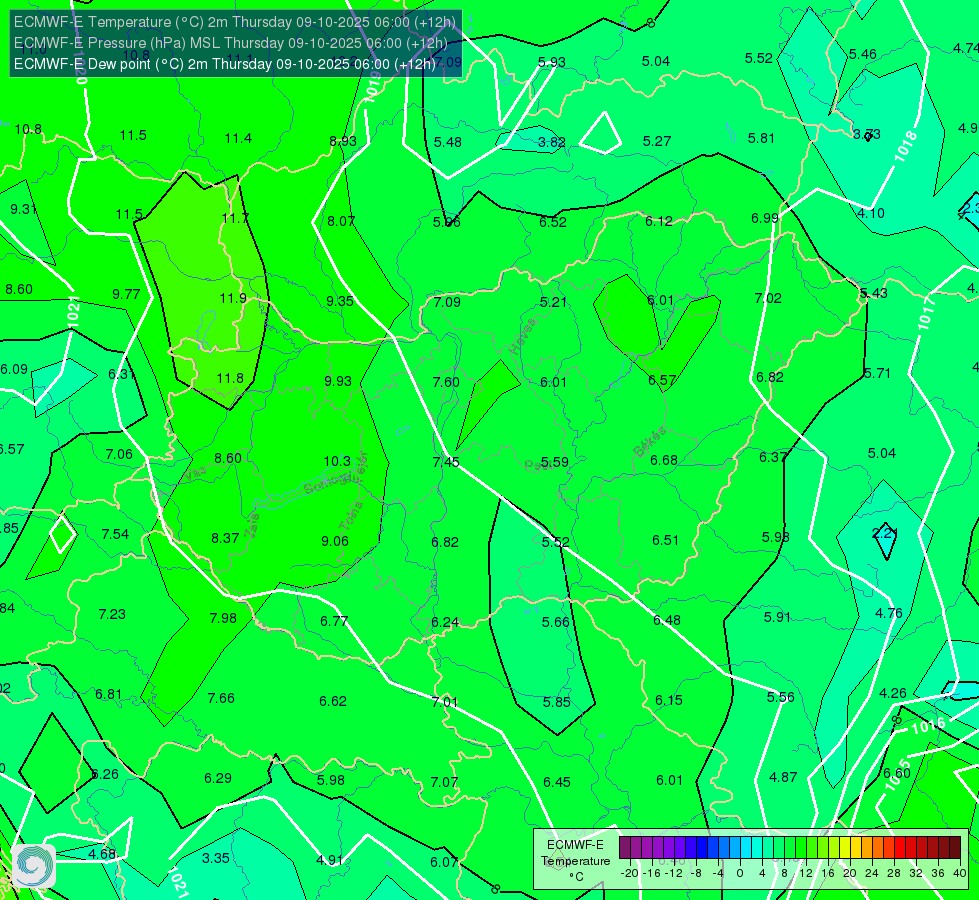Click the 4.76 dew point value

(x=888, y=613)
